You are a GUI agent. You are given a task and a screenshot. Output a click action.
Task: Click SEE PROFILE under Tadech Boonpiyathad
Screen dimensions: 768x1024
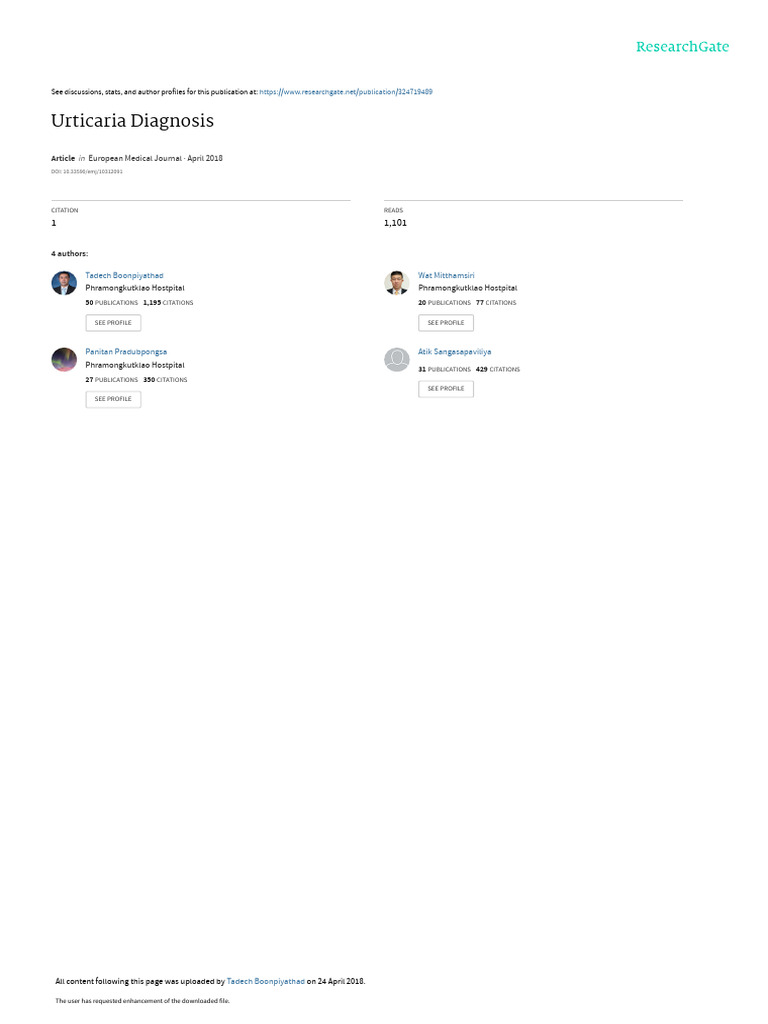[113, 323]
